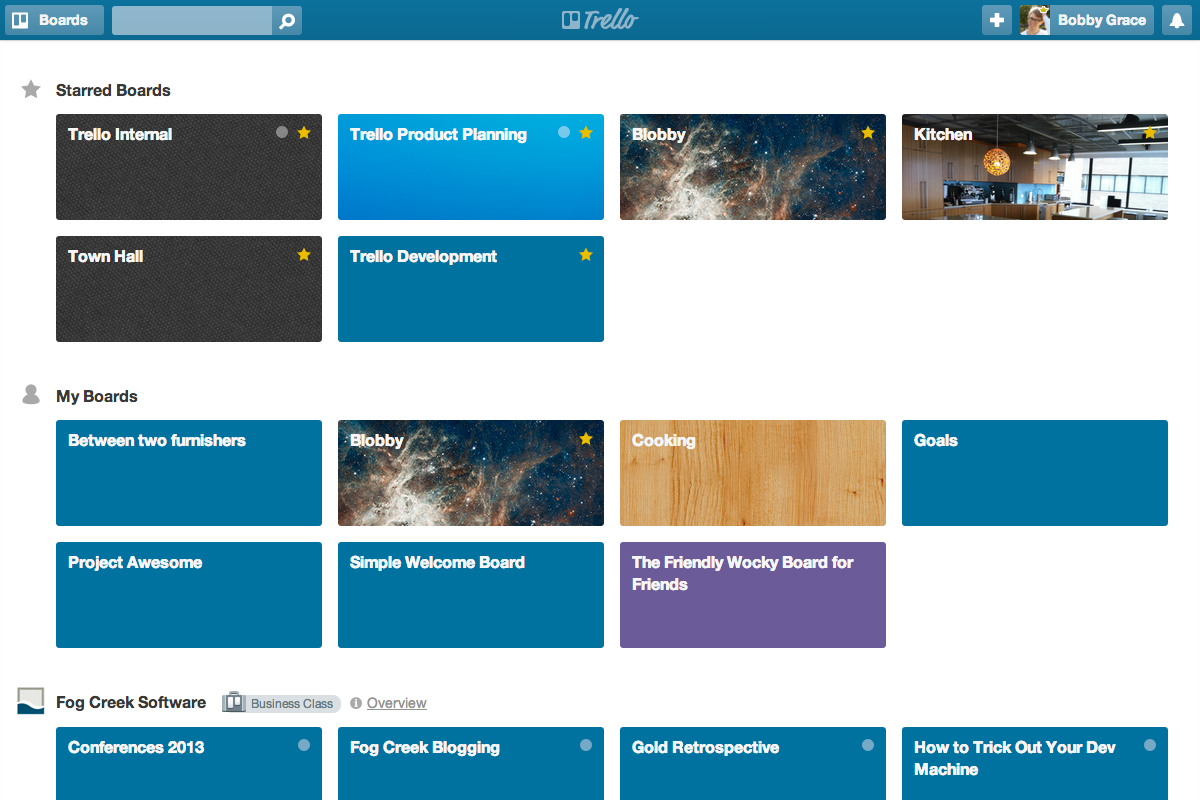
Task: Open the Goals board
Action: (1035, 473)
